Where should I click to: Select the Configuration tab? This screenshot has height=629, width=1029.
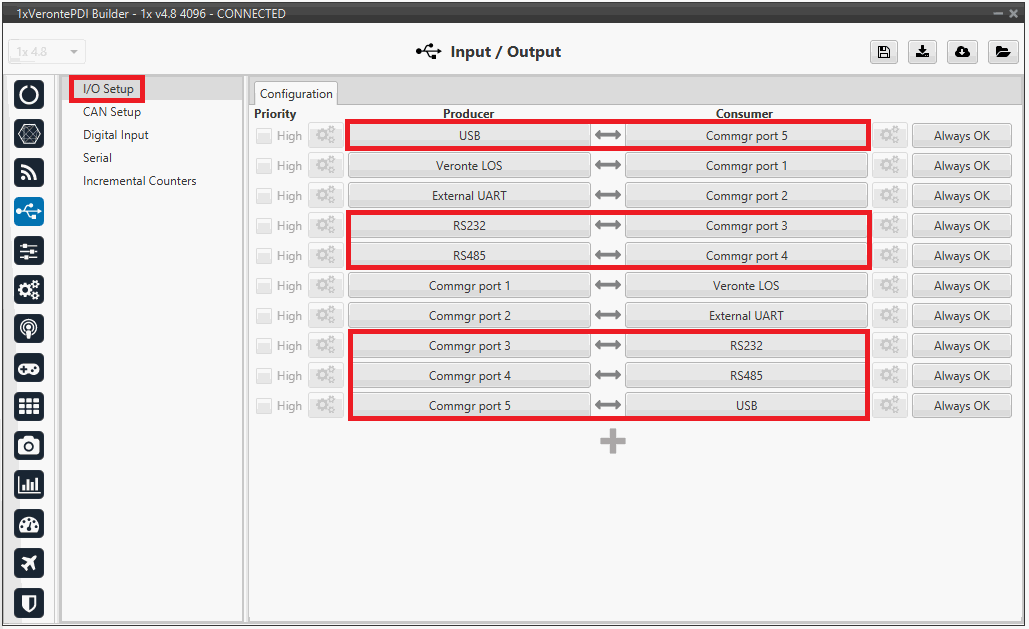coord(296,93)
